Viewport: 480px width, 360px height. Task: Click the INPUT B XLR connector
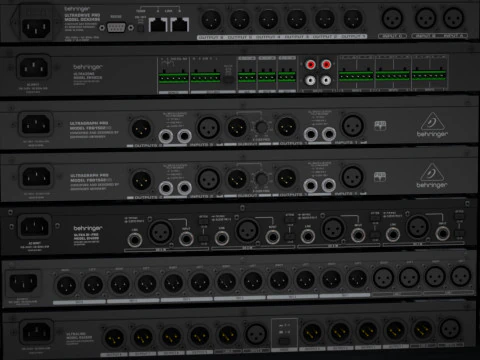[426, 18]
